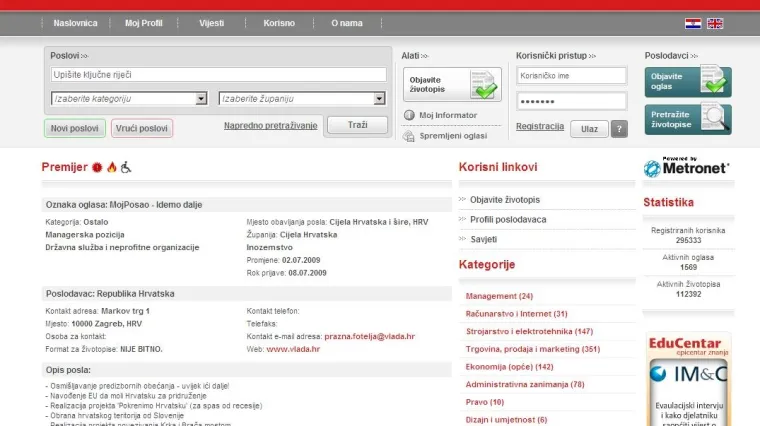Open Ekonomija (opće) (142) category
Screen dimensions: 760x426
509,367
